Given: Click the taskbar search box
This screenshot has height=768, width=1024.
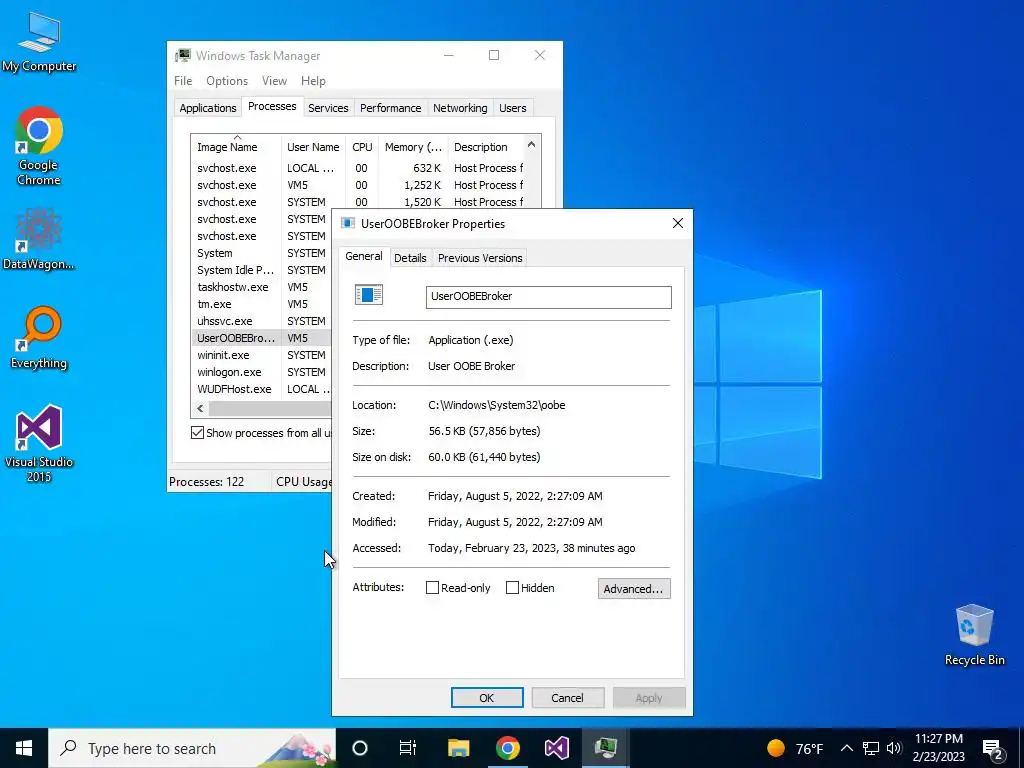Looking at the screenshot, I should pyautogui.click(x=192, y=748).
